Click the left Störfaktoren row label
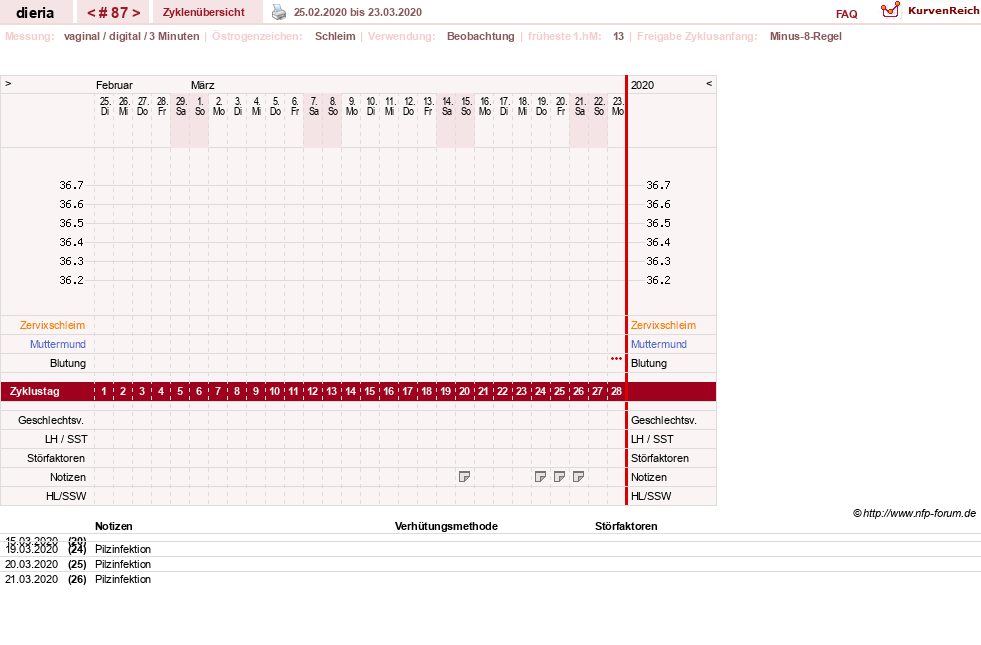This screenshot has height=645, width=981. [56, 458]
